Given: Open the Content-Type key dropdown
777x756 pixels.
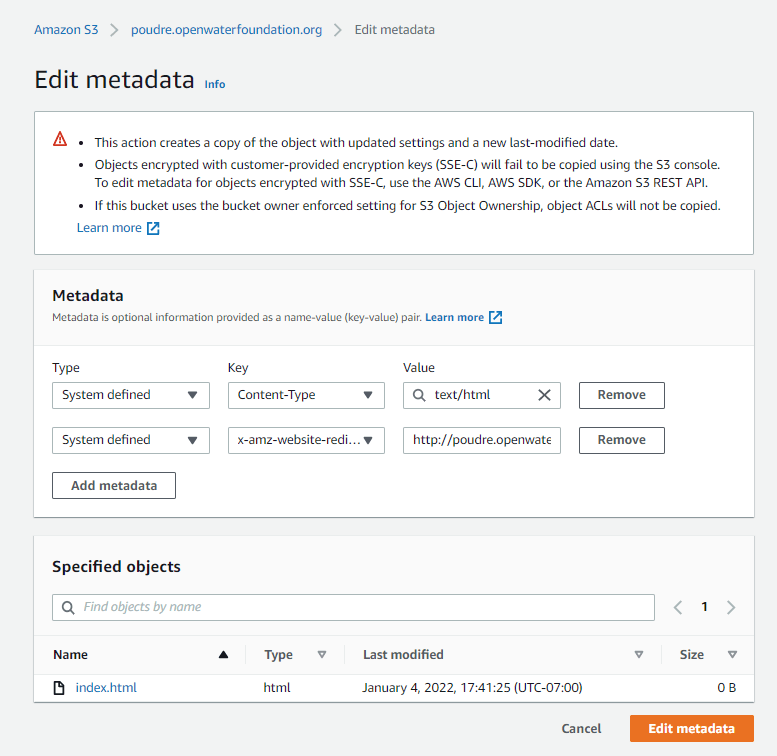Looking at the screenshot, I should (x=306, y=395).
